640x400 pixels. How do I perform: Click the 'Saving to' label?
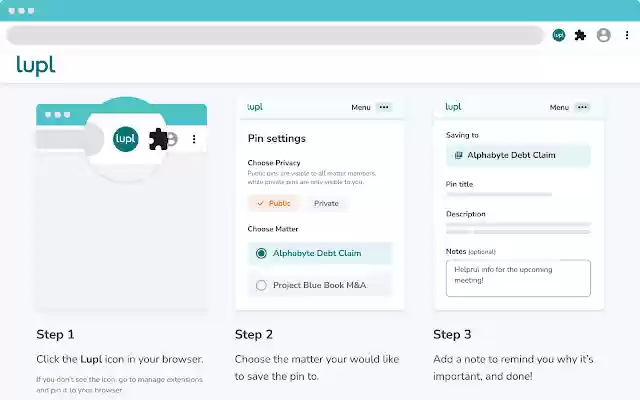tap(462, 135)
